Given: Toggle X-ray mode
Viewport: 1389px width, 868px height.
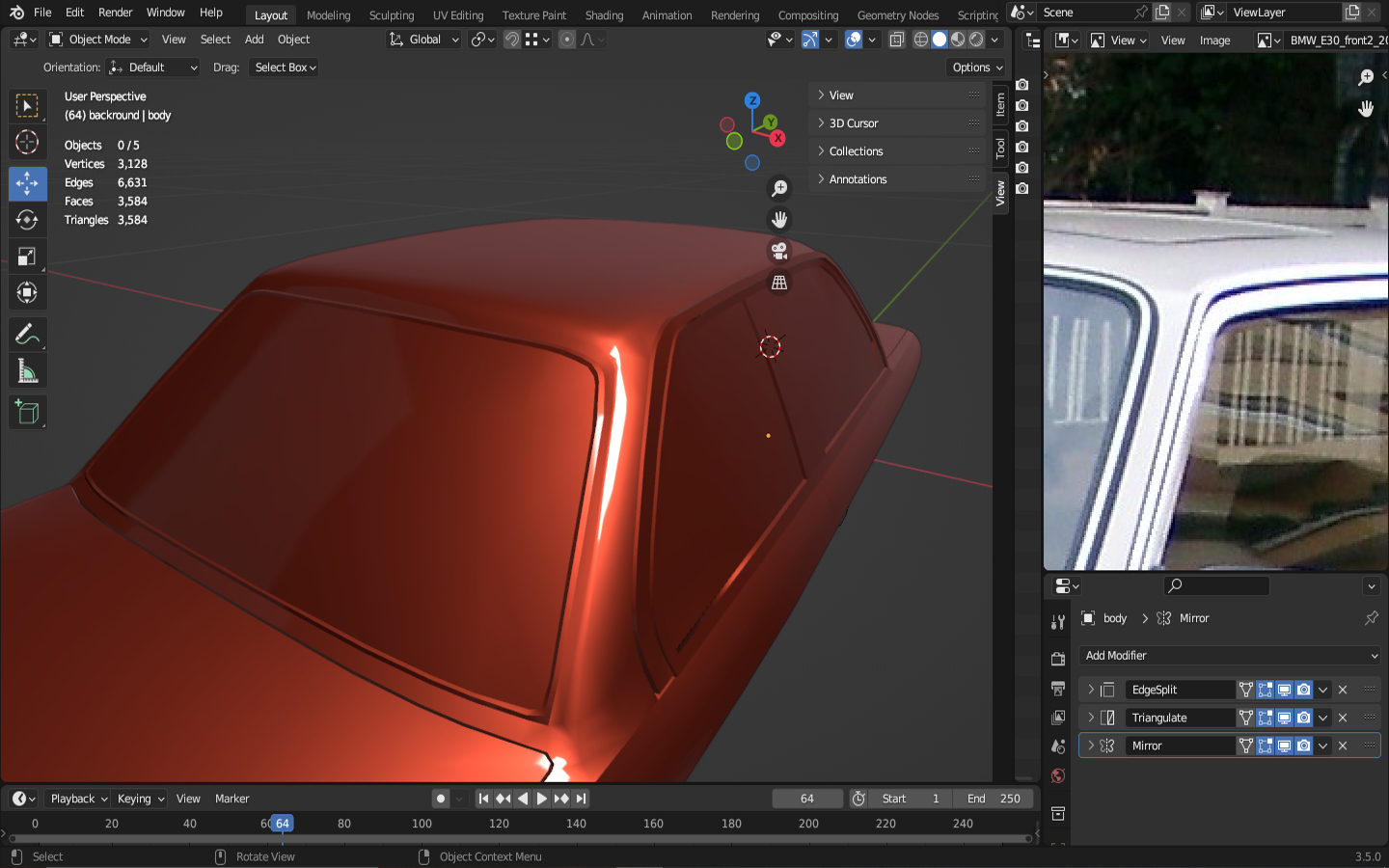Looking at the screenshot, I should pos(897,40).
